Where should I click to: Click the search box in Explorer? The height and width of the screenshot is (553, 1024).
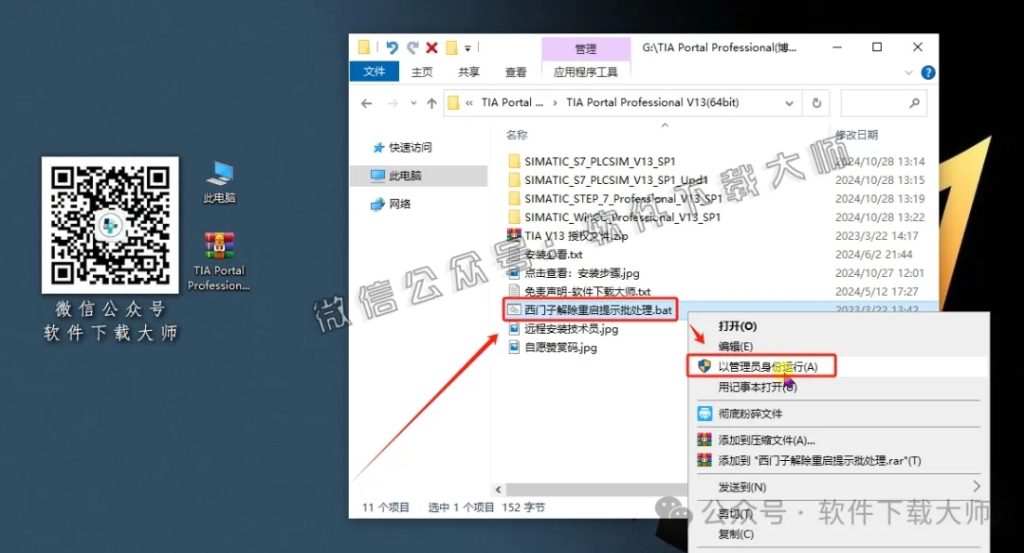tap(883, 103)
